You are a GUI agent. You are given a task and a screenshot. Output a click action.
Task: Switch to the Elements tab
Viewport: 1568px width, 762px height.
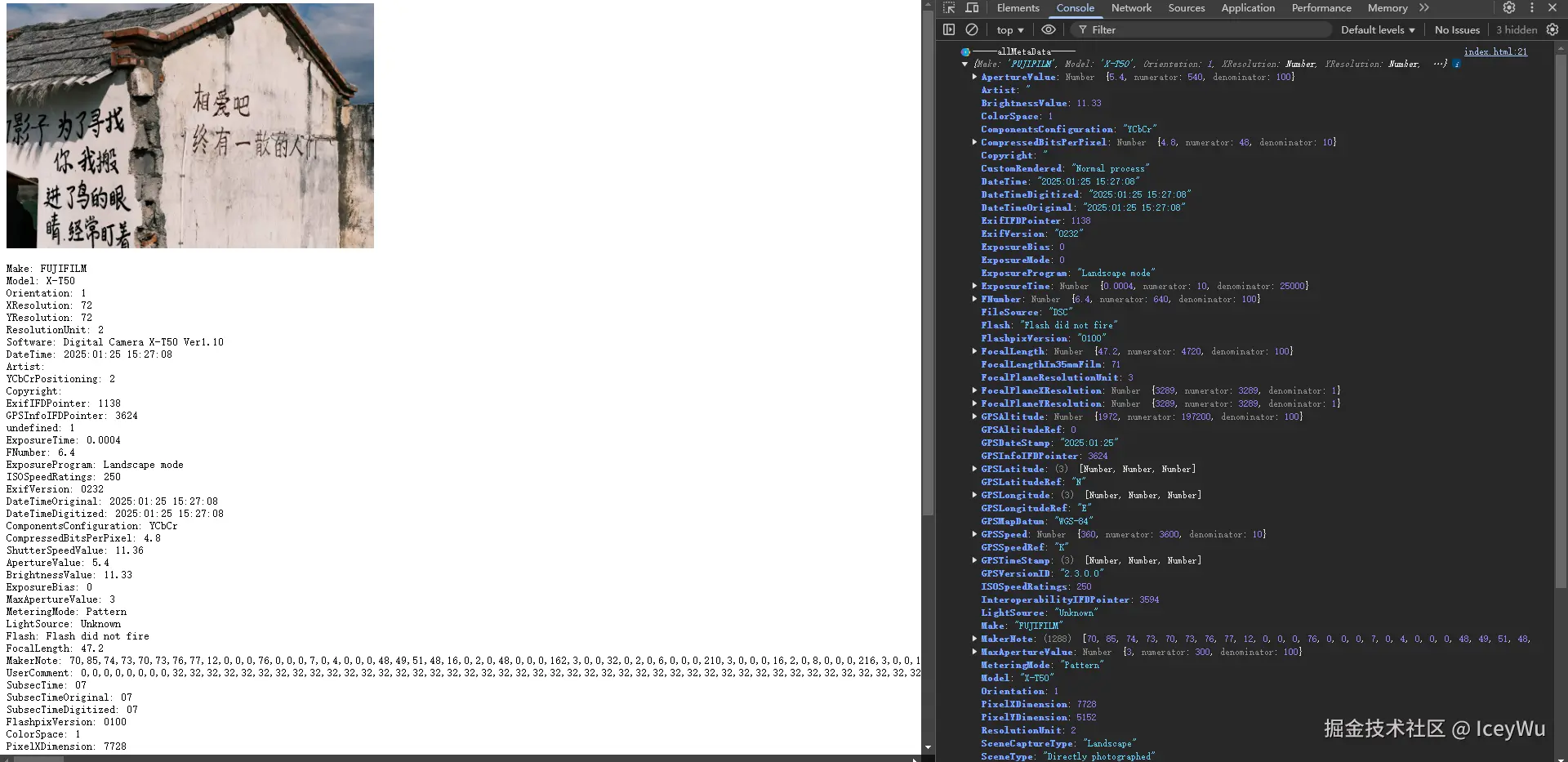click(x=1018, y=8)
